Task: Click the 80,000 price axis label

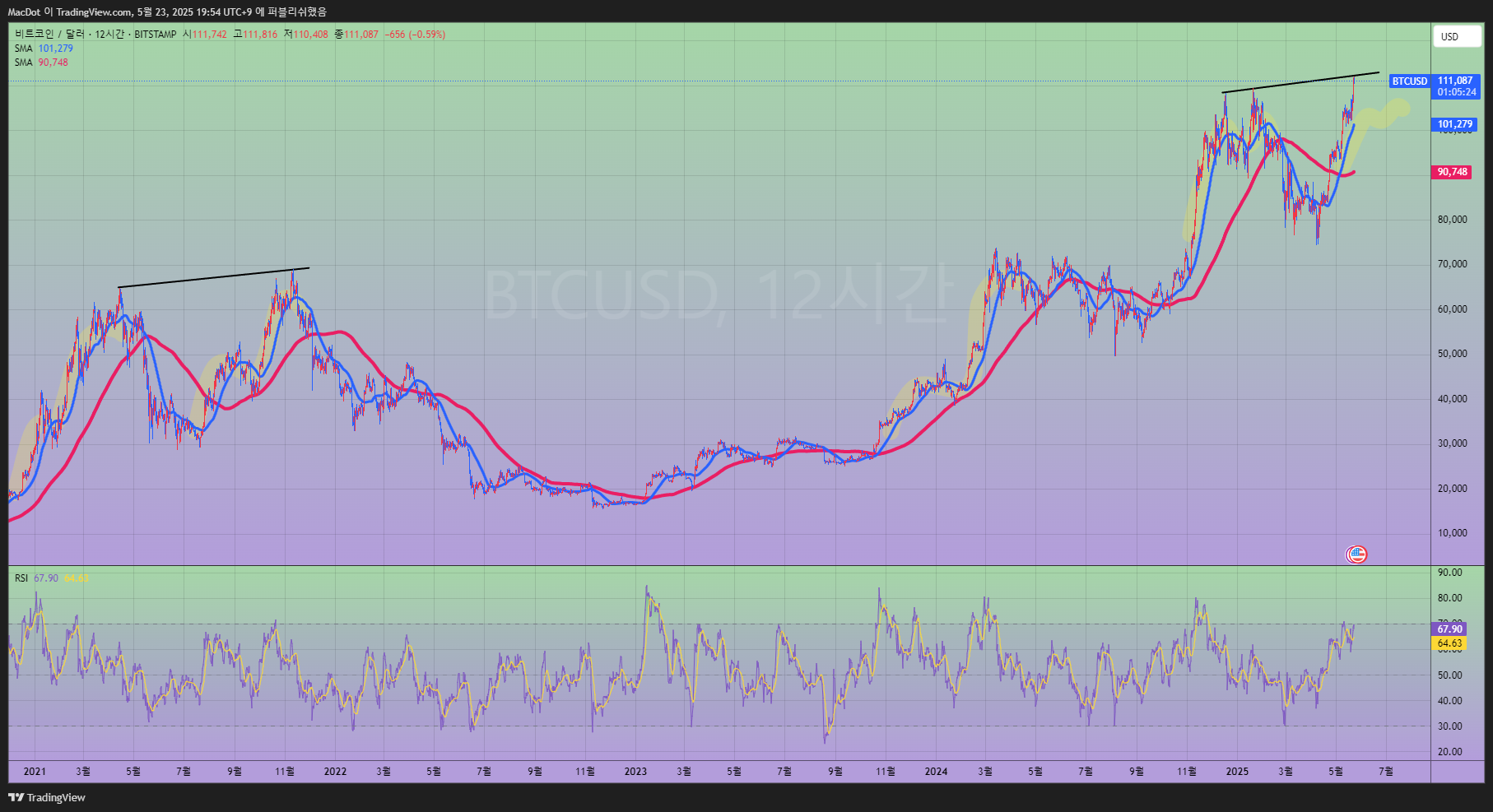Action: point(1453,220)
